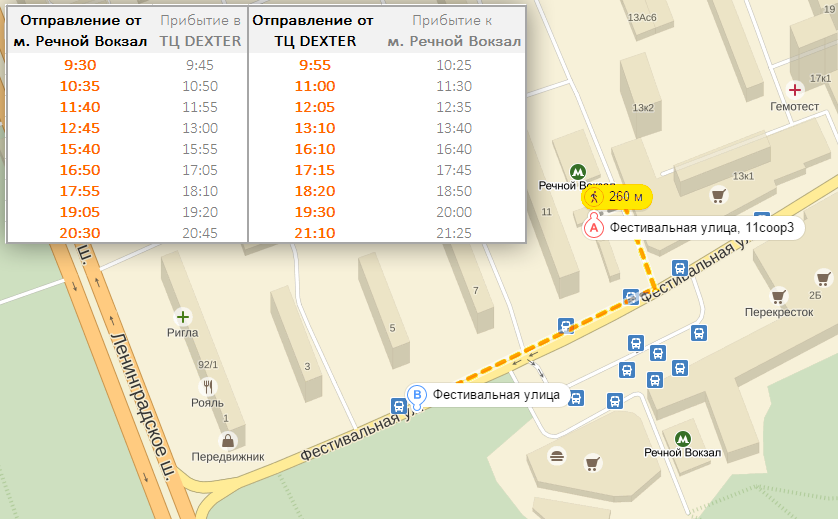The image size is (838, 519).
Task: Click the Ленинградское ш. road label
Action: point(142,407)
